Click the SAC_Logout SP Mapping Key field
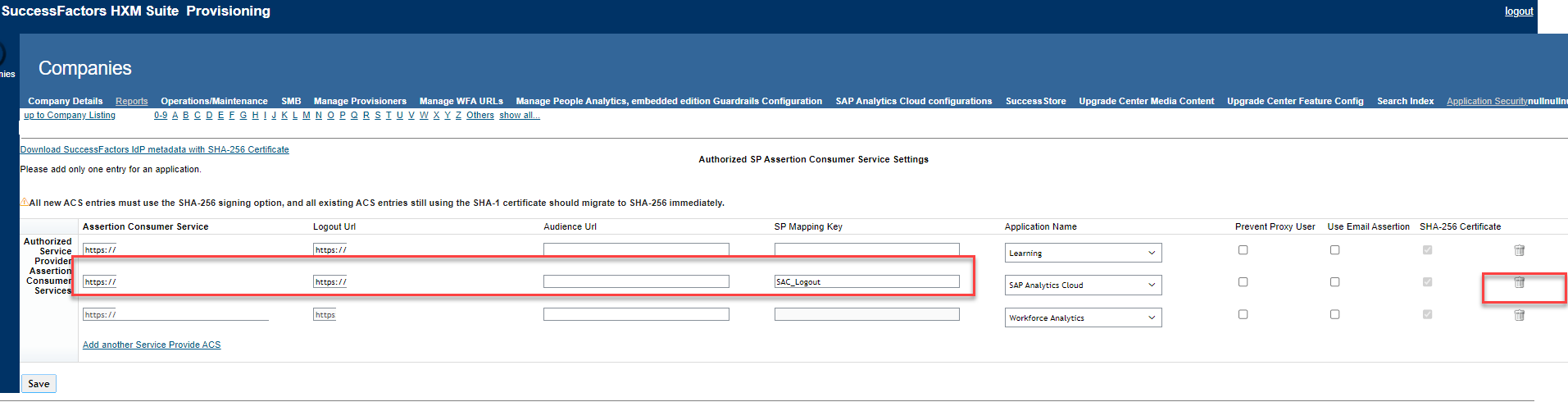This screenshot has width=1568, height=402. [867, 281]
